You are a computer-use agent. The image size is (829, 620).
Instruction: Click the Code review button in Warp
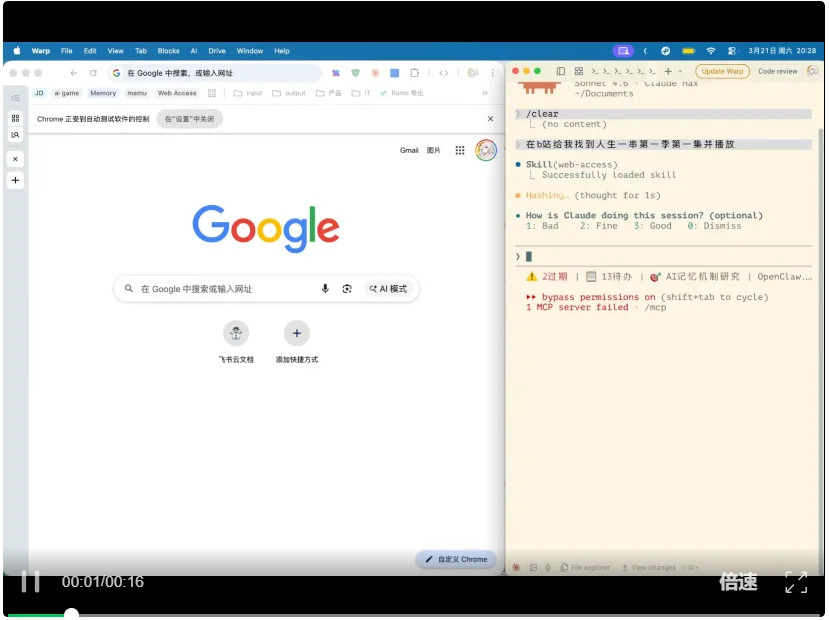778,71
